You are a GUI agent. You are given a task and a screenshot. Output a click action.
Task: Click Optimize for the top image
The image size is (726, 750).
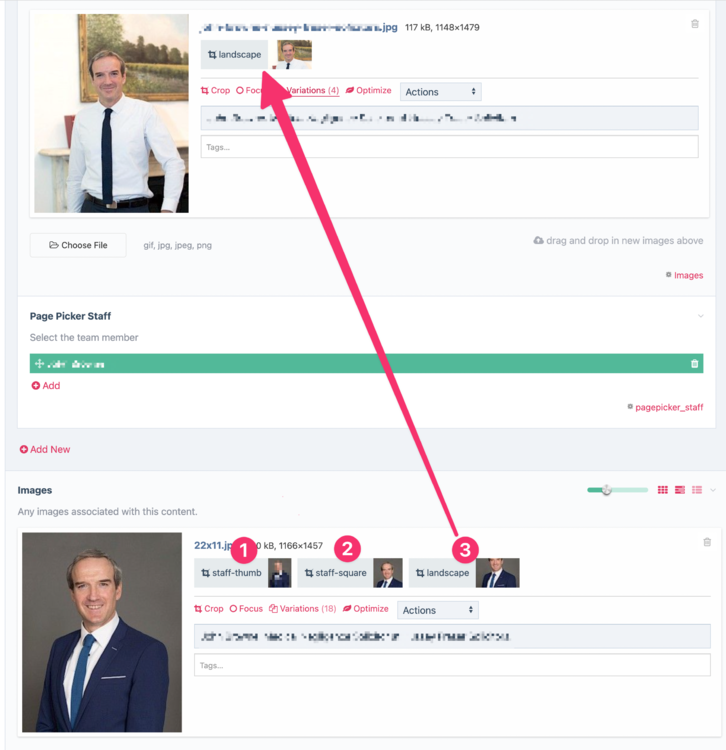click(x=368, y=90)
